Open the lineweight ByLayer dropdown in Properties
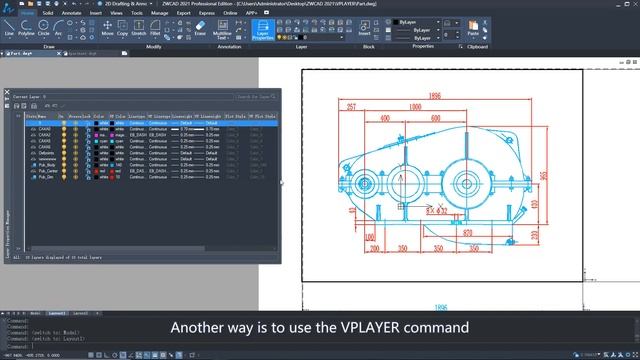 (x=438, y=38)
